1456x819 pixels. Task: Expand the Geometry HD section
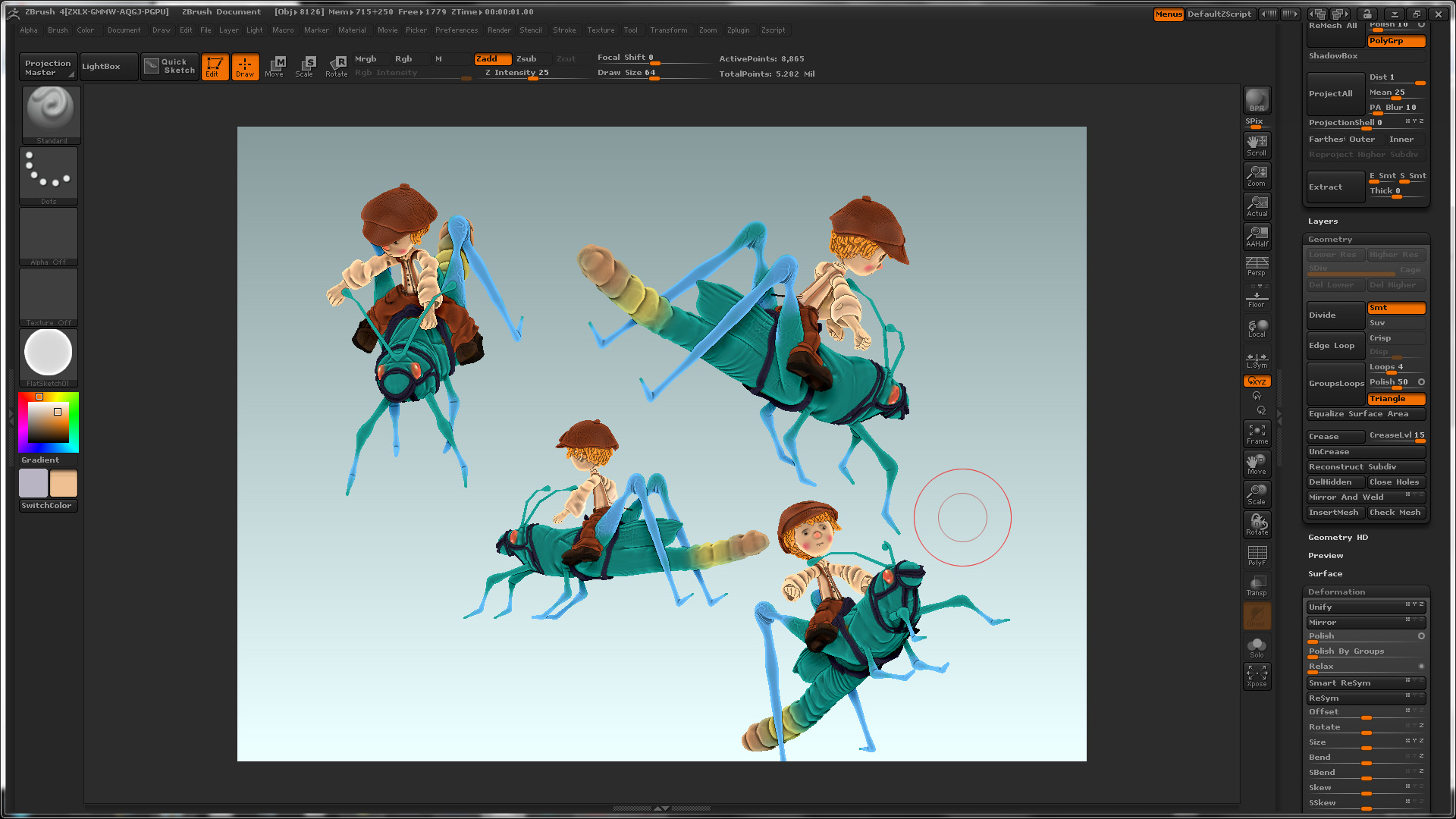tap(1338, 537)
